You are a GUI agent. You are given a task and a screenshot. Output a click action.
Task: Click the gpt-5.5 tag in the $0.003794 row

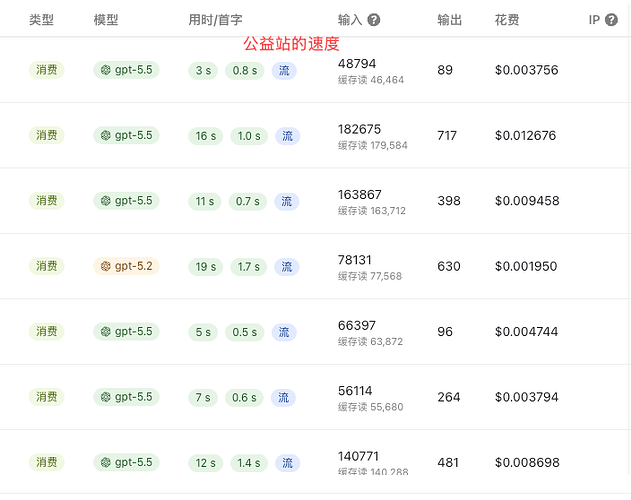[126, 397]
